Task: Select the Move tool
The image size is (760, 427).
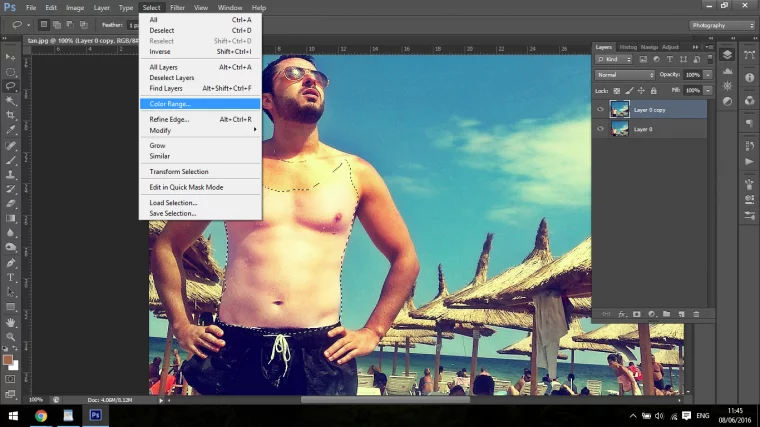Action: click(x=10, y=57)
